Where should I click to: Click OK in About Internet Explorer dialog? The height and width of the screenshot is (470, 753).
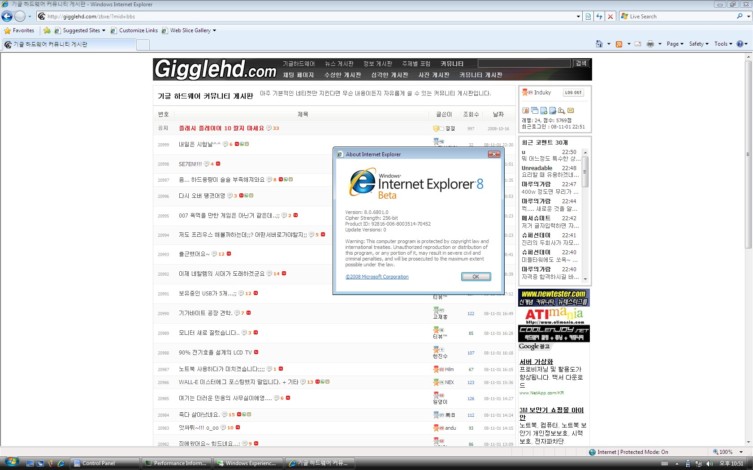pyautogui.click(x=475, y=277)
